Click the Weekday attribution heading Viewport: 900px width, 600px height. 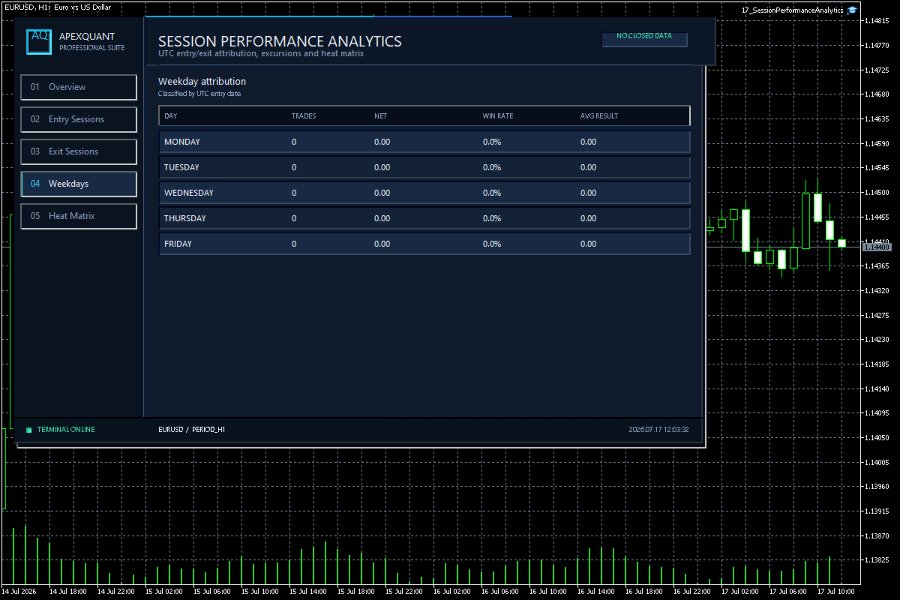[x=202, y=82]
